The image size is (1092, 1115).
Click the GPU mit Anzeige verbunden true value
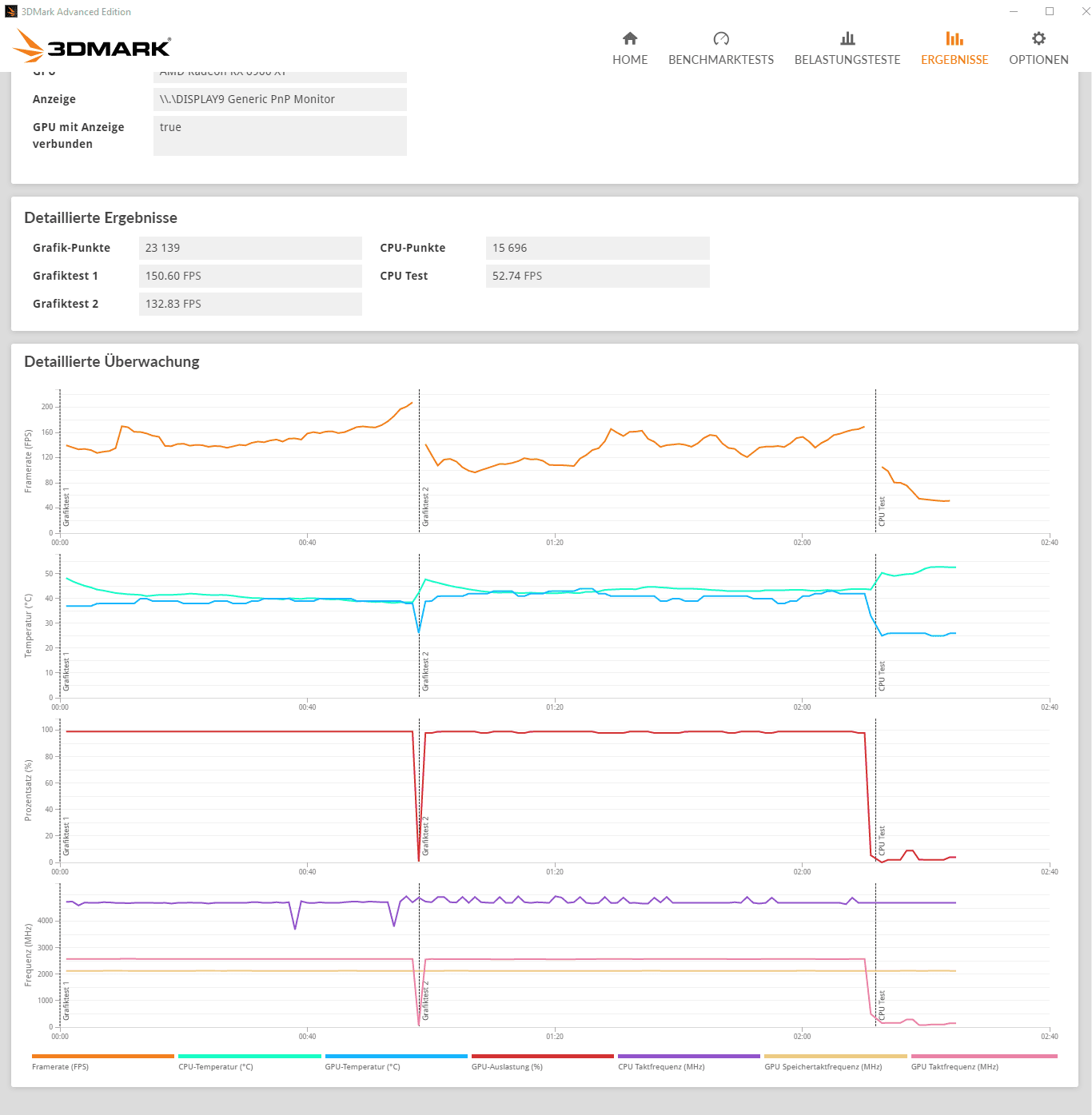tap(280, 136)
